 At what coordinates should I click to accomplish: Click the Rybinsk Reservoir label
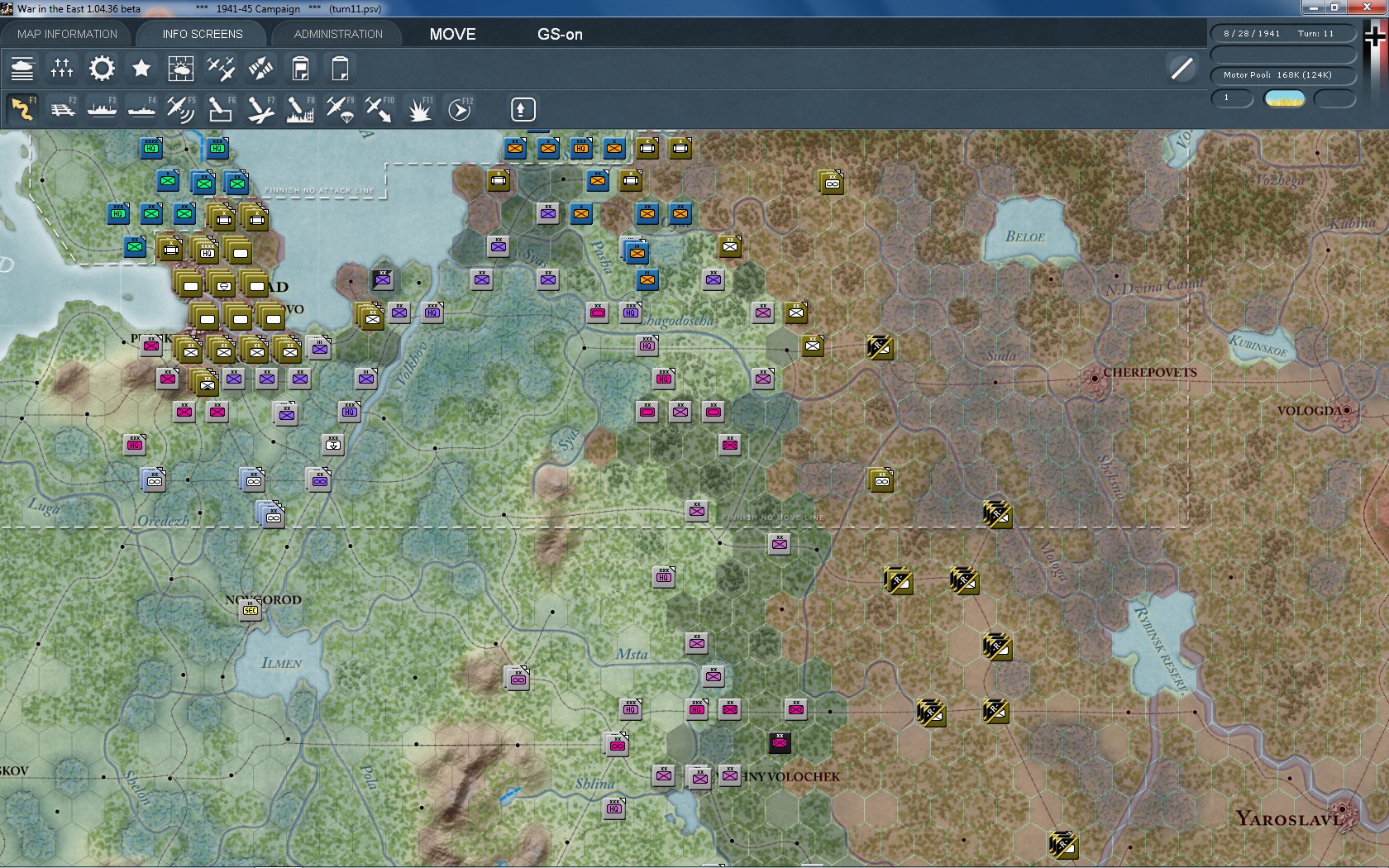pos(1160,650)
